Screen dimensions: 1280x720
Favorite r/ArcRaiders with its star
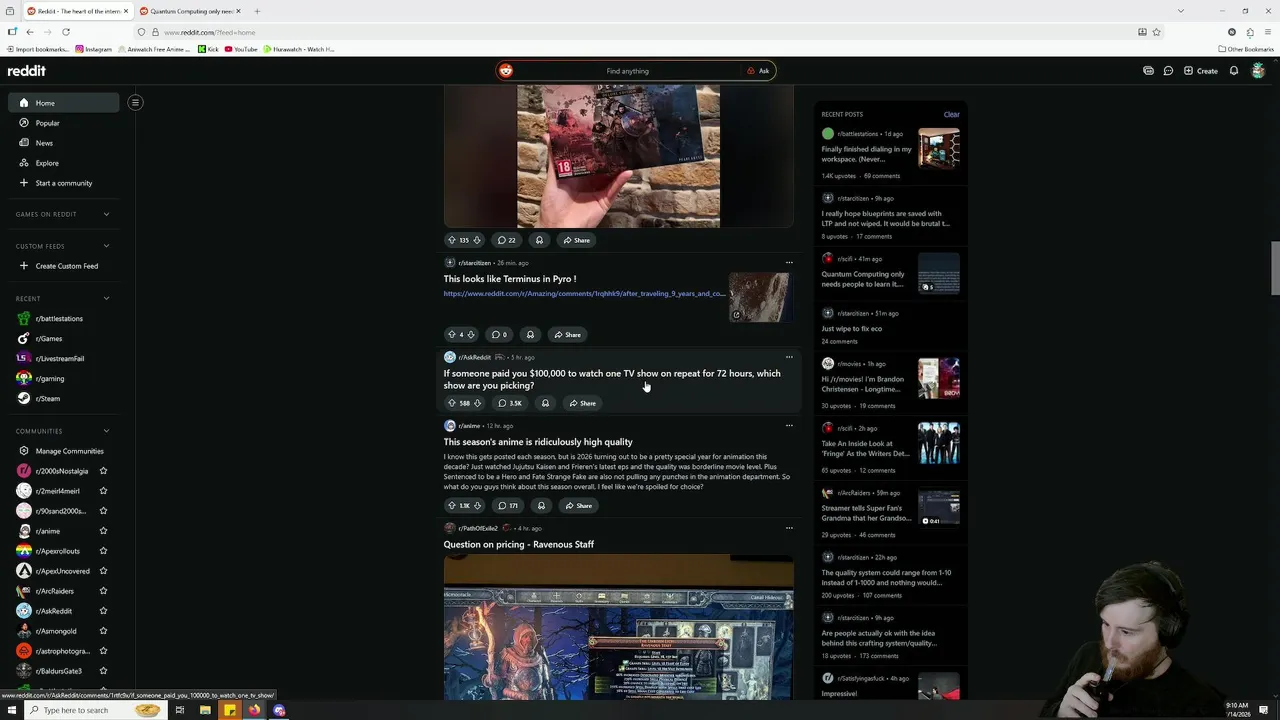pos(103,591)
